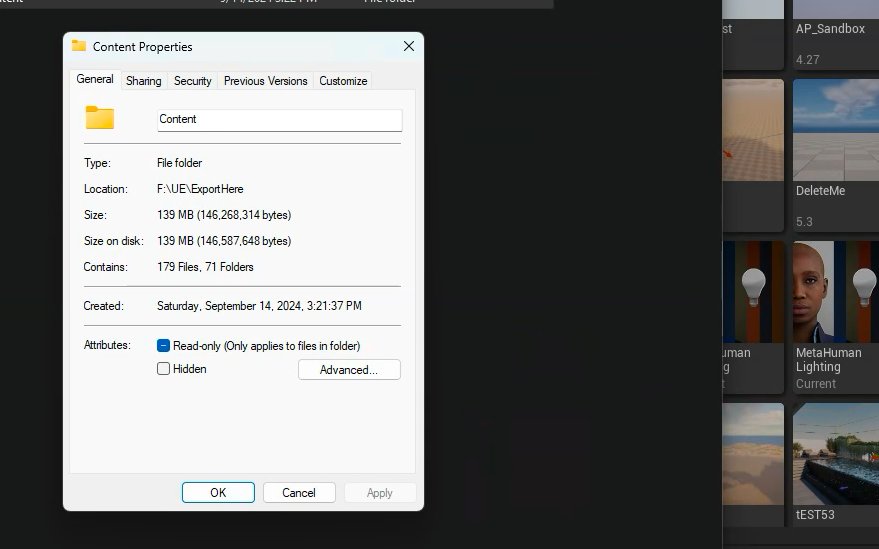This screenshot has width=879, height=549.
Task: Switch to the Security tab
Action: coord(192,81)
